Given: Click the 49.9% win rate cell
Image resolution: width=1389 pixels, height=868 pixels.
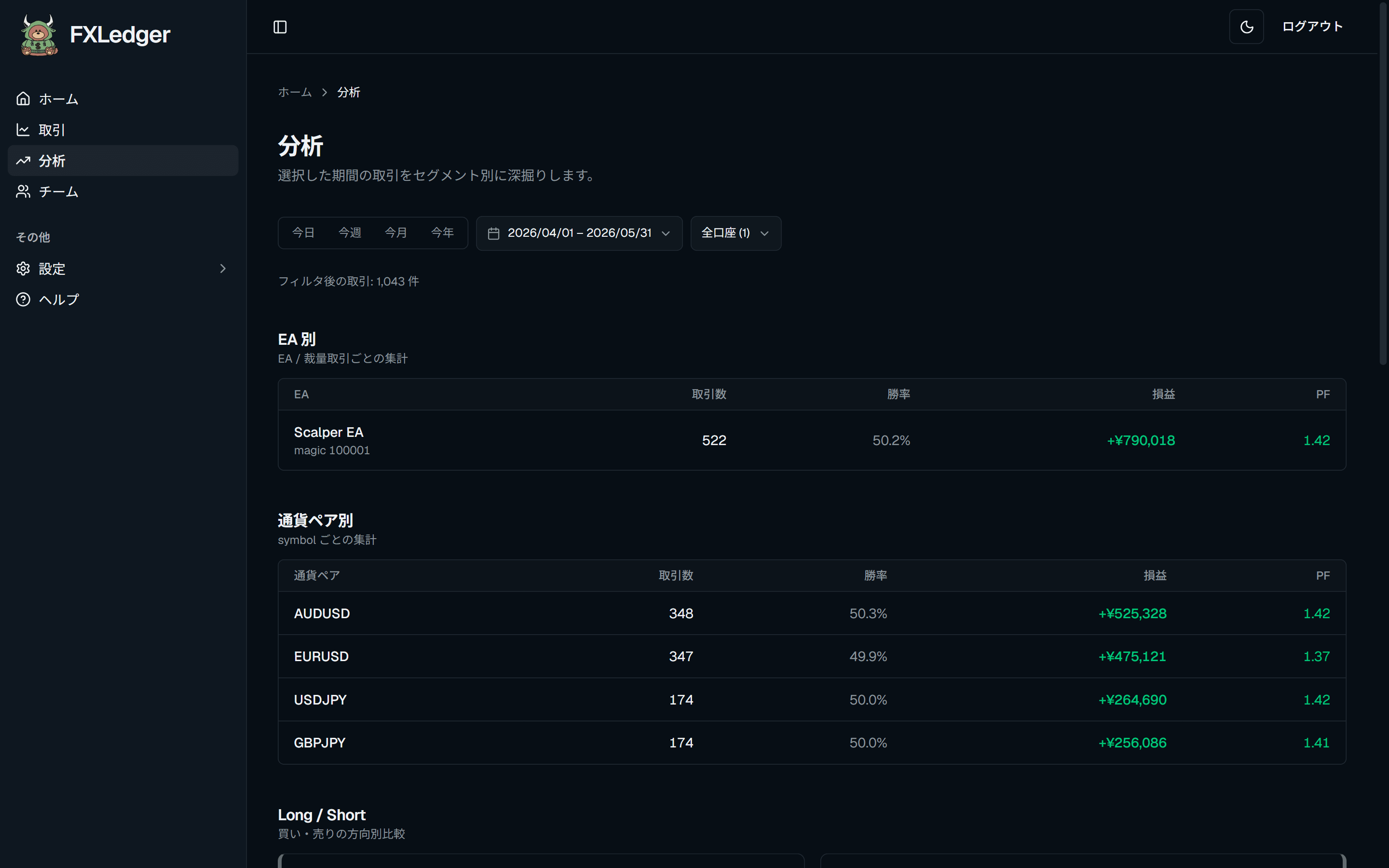Looking at the screenshot, I should click(x=868, y=656).
